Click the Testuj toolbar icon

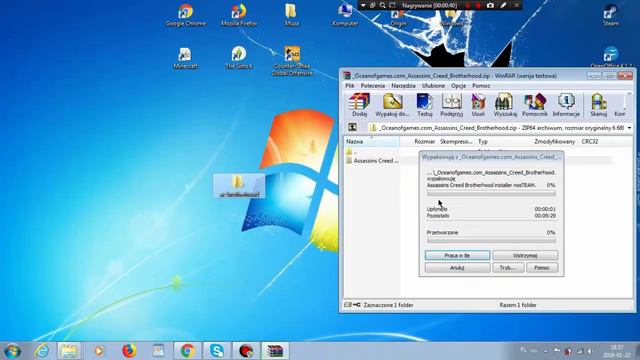[x=424, y=105]
